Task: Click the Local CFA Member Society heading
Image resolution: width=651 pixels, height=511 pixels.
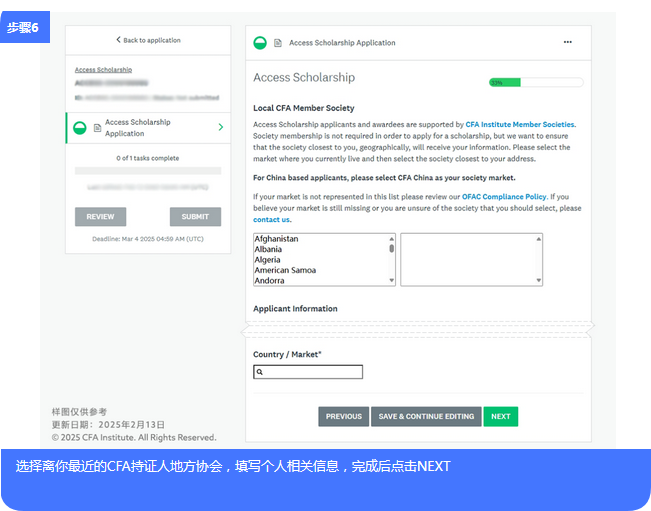Action: 304,108
